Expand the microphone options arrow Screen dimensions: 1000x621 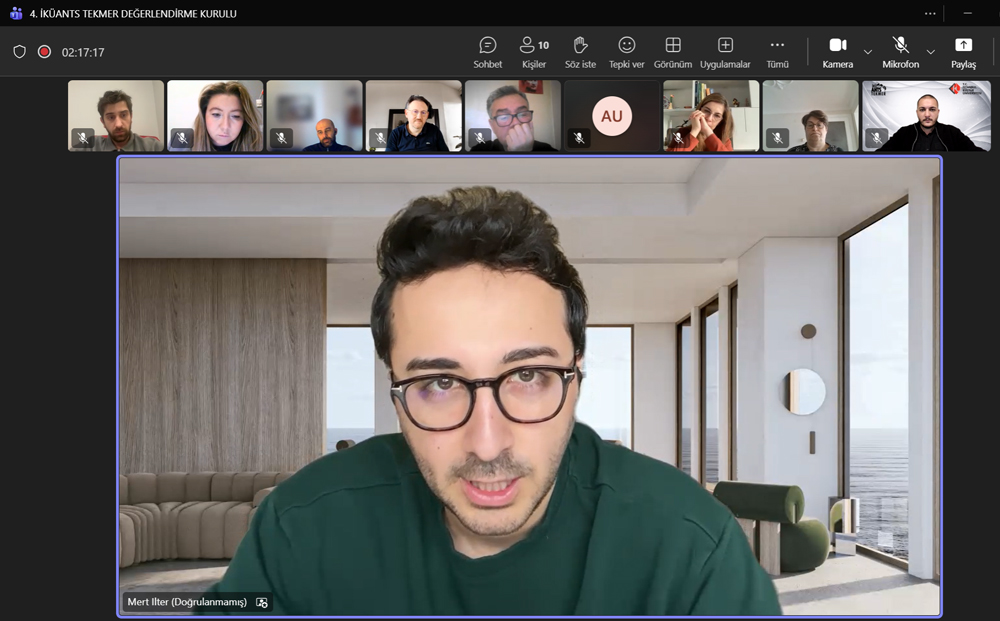coord(931,52)
